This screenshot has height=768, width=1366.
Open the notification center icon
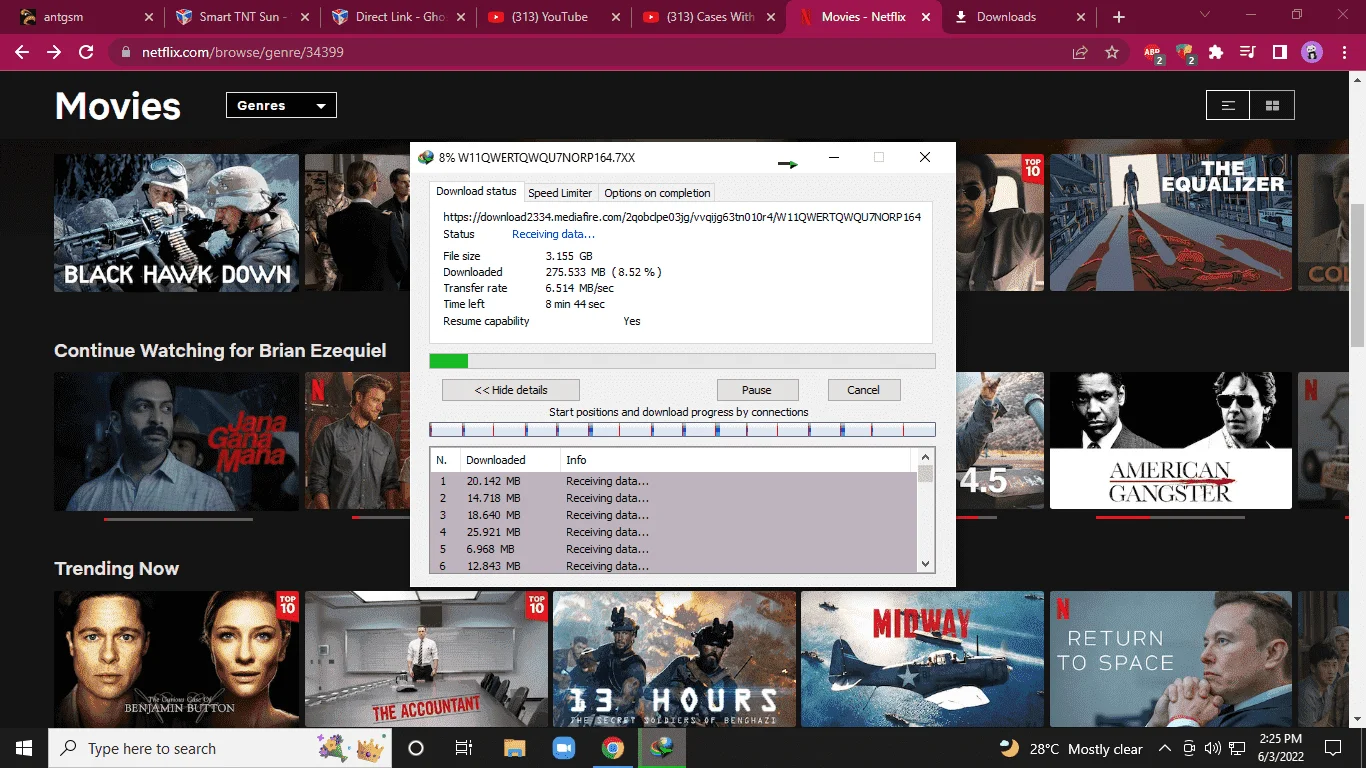(1332, 748)
